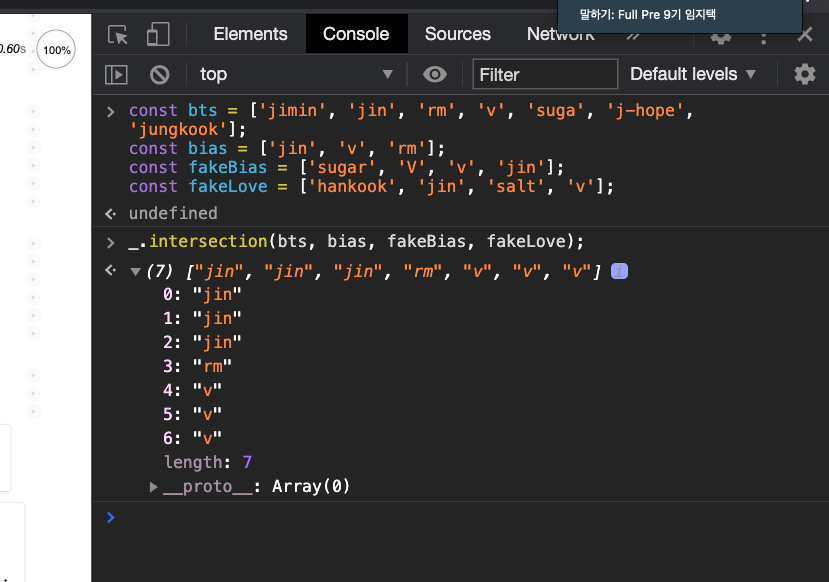Focus the empty console prompt
829x582 pixels.
(465, 518)
